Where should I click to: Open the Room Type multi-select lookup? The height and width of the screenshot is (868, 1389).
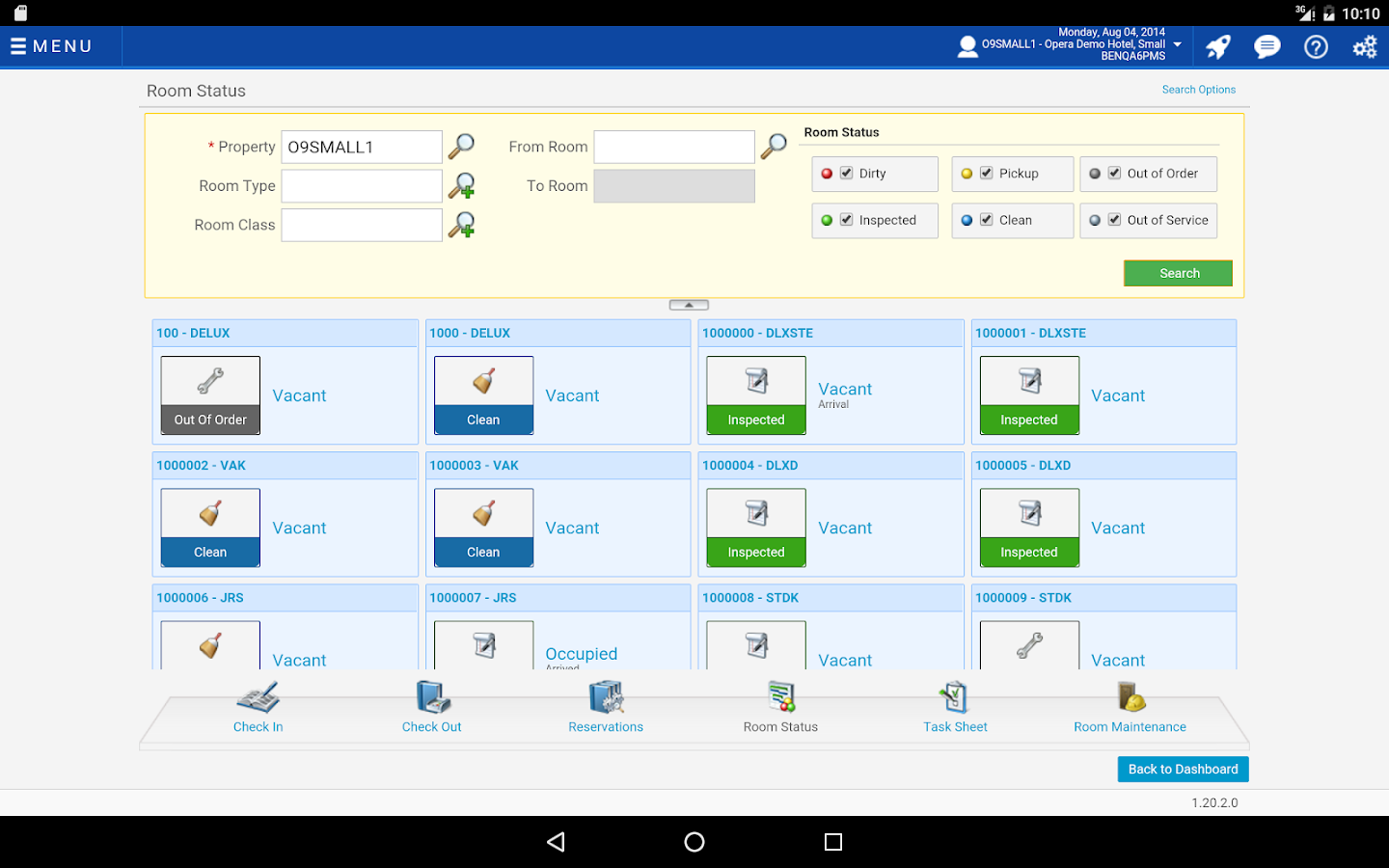[462, 185]
